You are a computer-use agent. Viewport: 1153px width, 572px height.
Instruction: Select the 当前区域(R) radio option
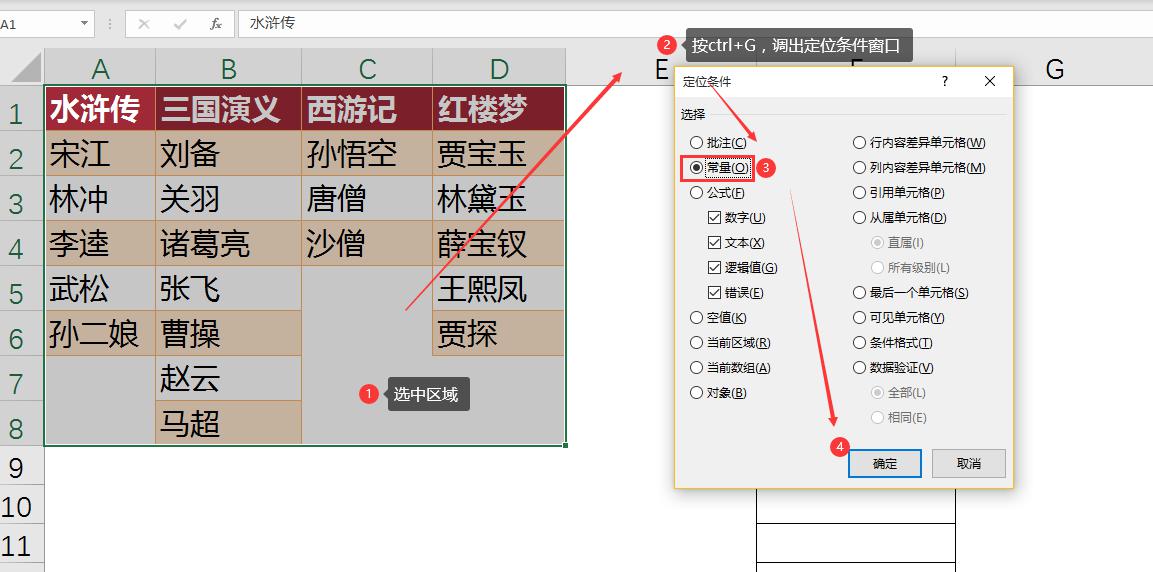click(730, 343)
